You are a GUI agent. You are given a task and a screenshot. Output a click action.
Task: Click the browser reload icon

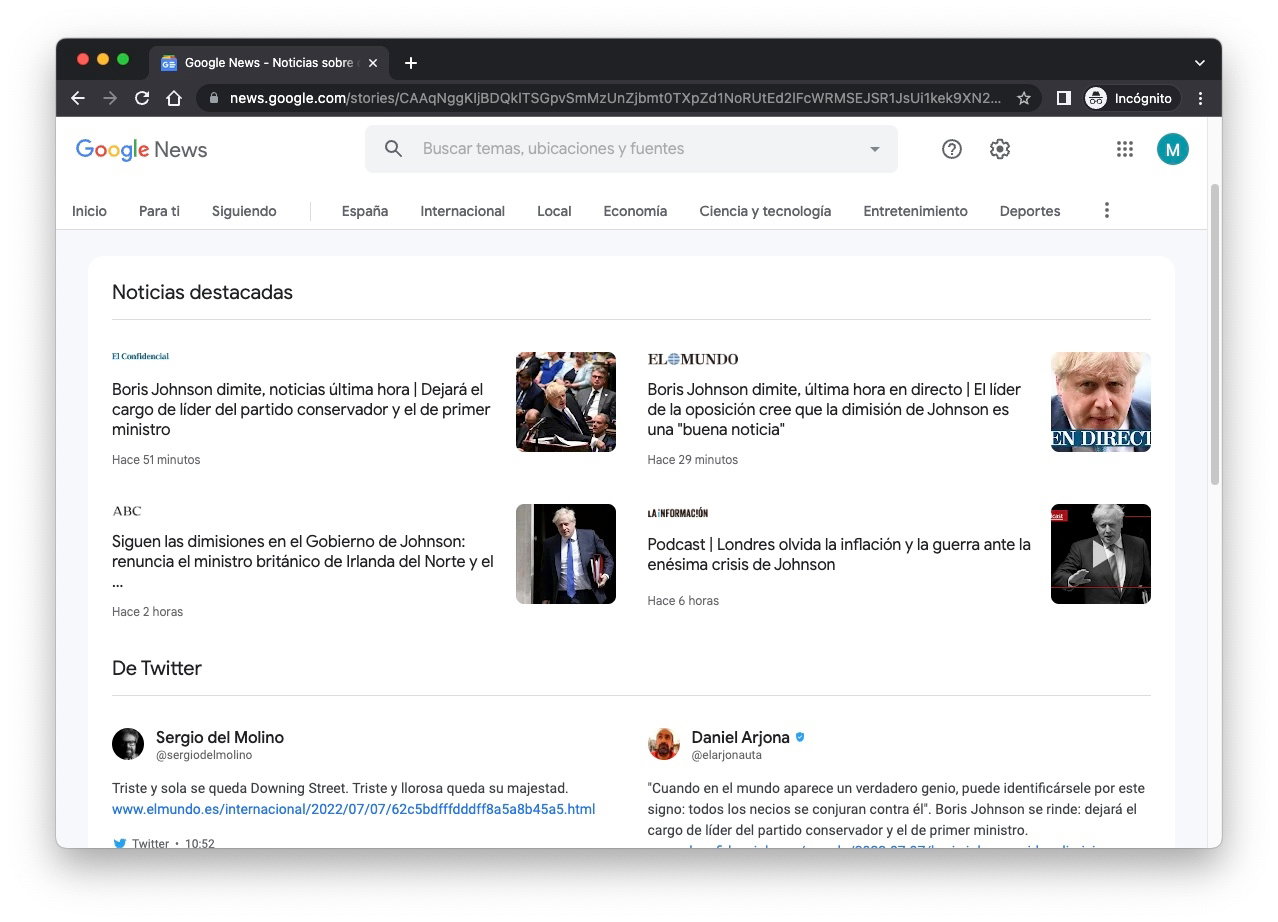pyautogui.click(x=142, y=98)
